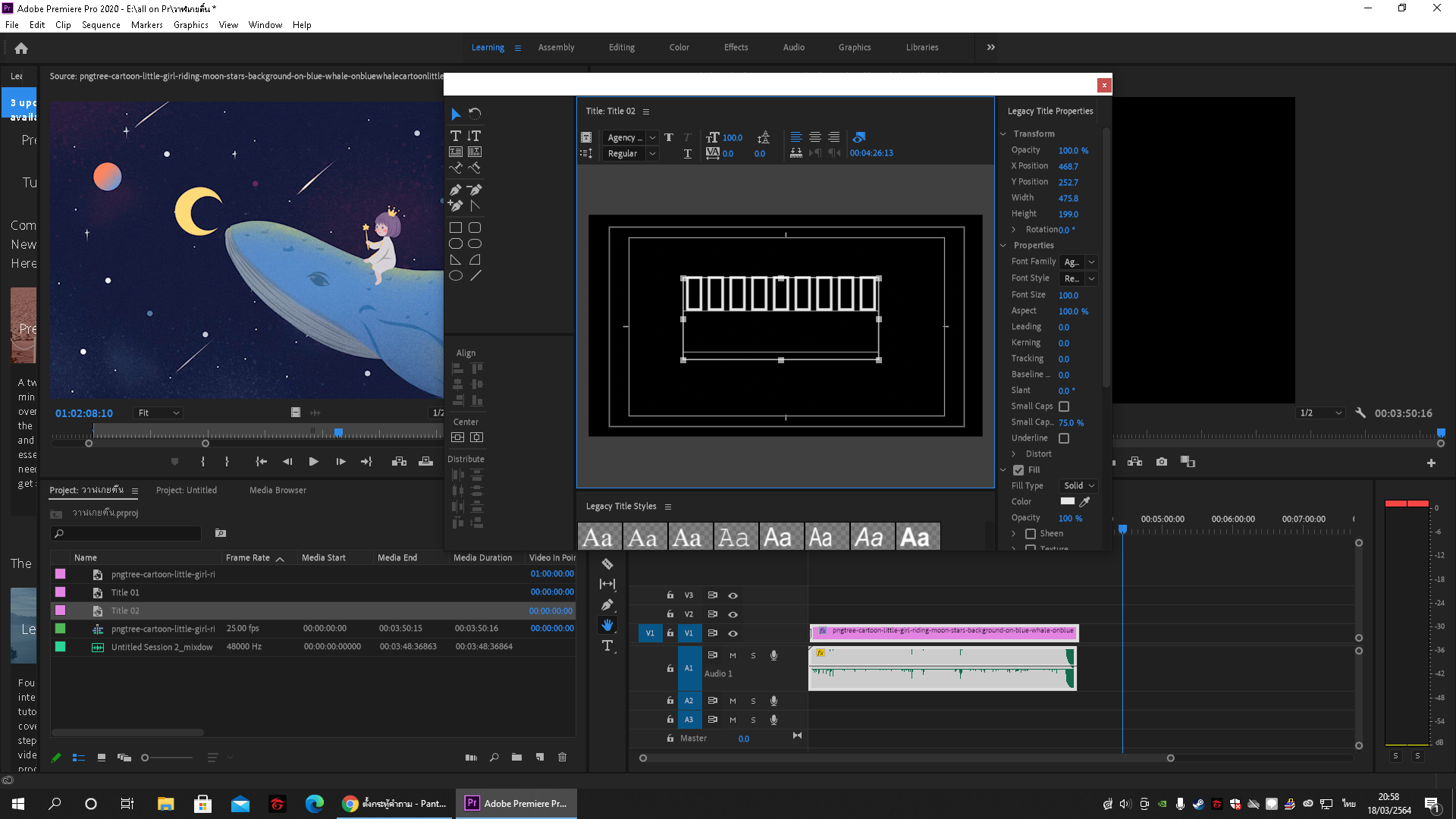Select the Rectangle shape tool
Image resolution: width=1456 pixels, height=819 pixels.
pyautogui.click(x=456, y=227)
